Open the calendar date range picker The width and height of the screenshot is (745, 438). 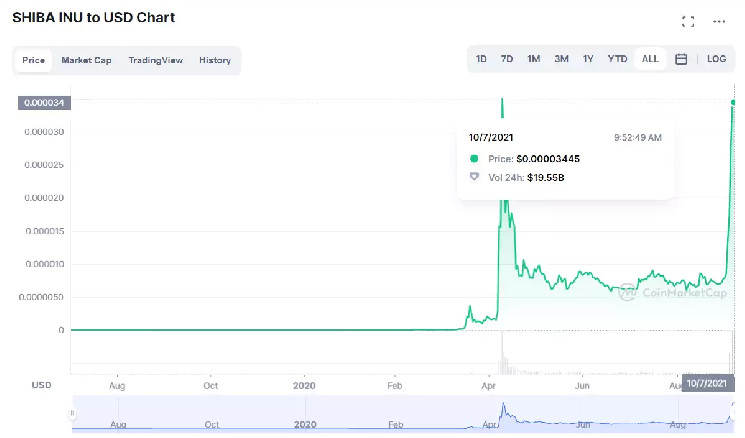click(x=681, y=59)
